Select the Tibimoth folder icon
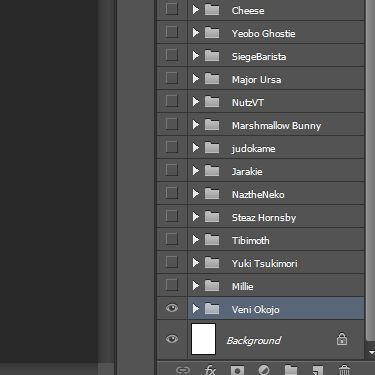The height and width of the screenshot is (375, 375). click(212, 240)
